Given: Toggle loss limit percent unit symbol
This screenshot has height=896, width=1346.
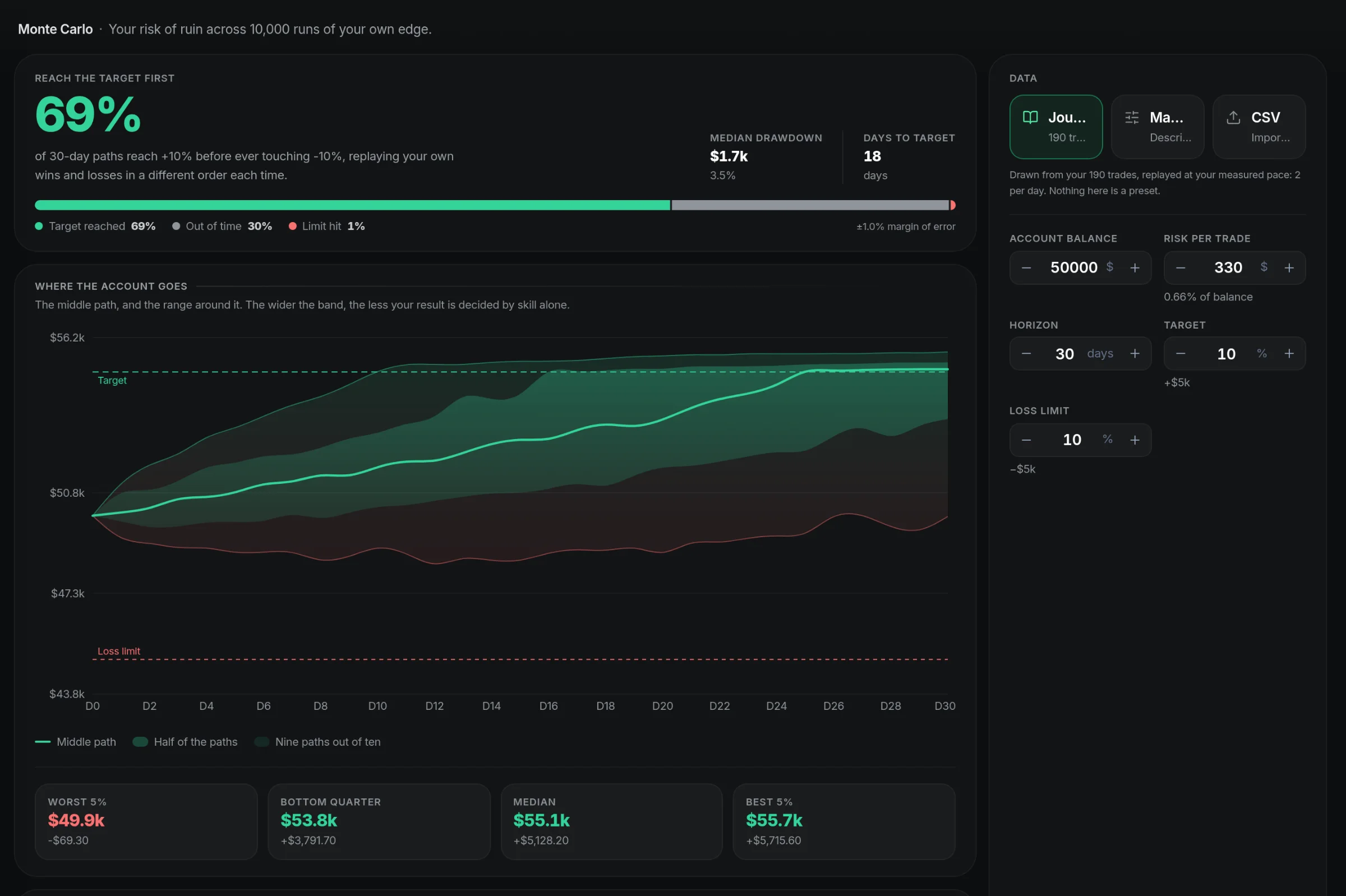Looking at the screenshot, I should coord(1108,440).
